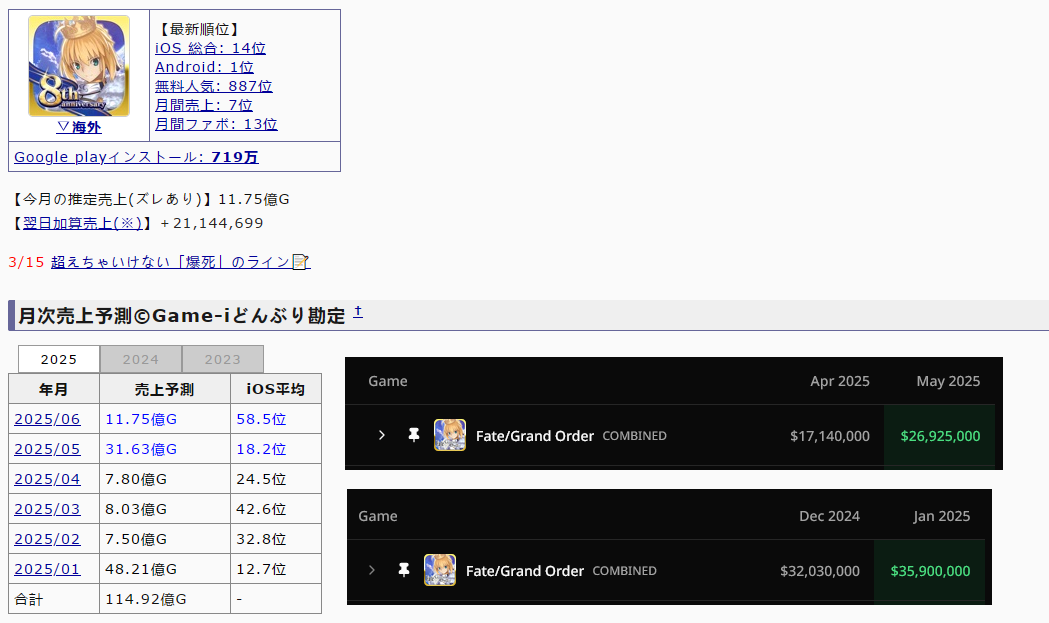This screenshot has width=1049, height=623.
Task: Click the $17,140,000 Apr 2025 value
Action: (x=830, y=436)
